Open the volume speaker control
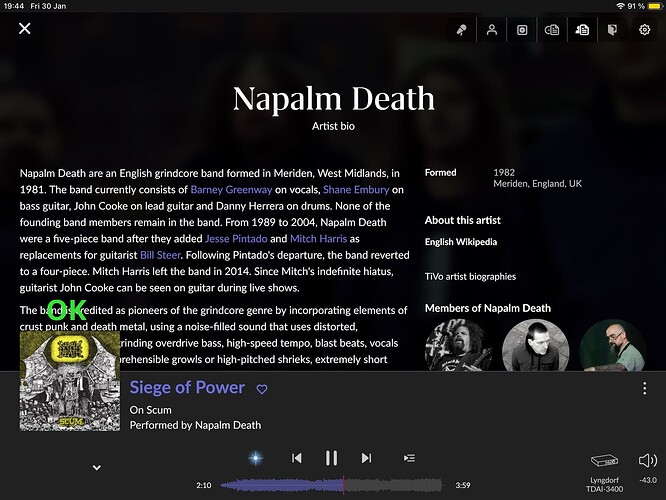This screenshot has width=666, height=500. tap(648, 460)
